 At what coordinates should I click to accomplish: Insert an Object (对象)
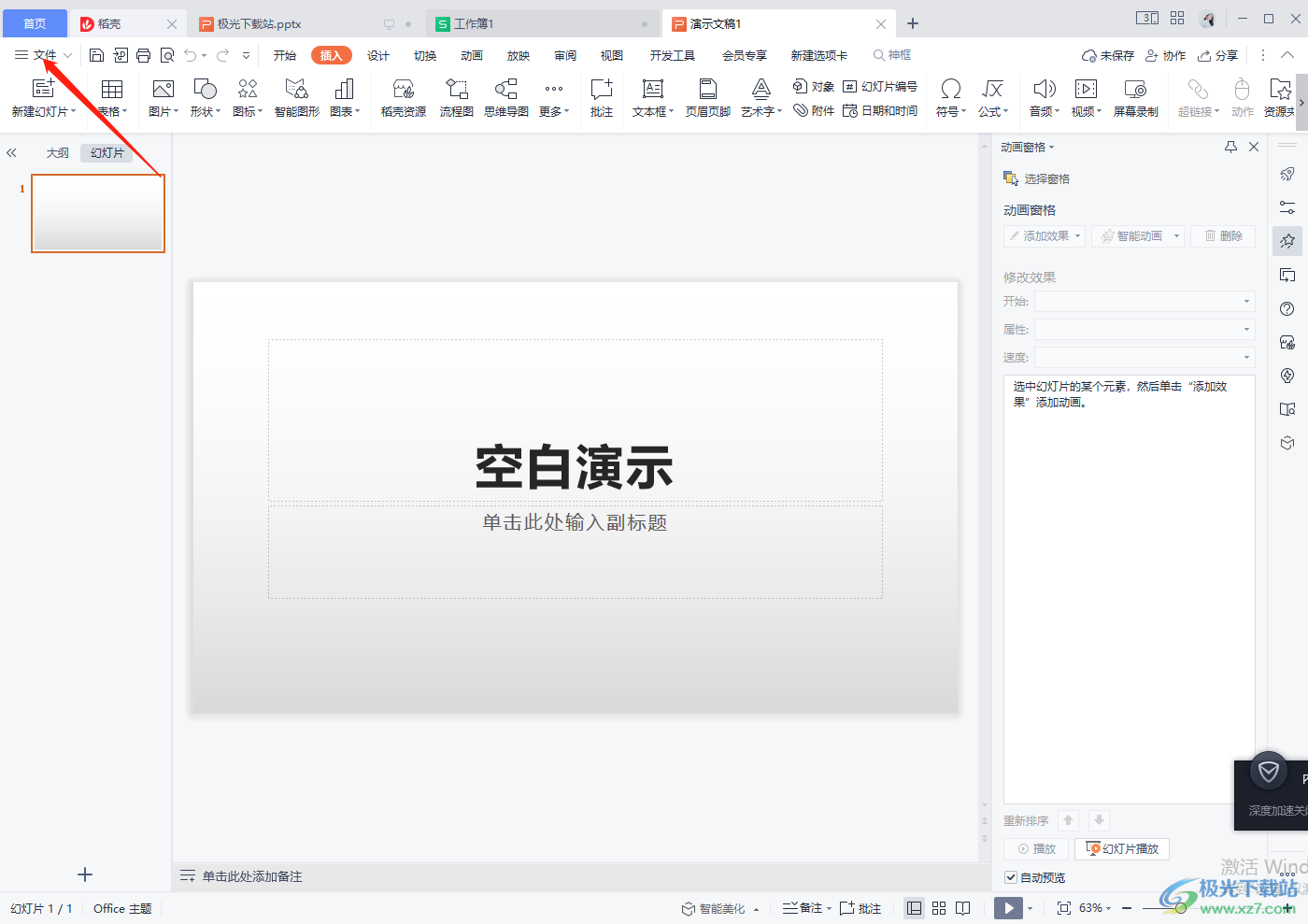[x=813, y=86]
